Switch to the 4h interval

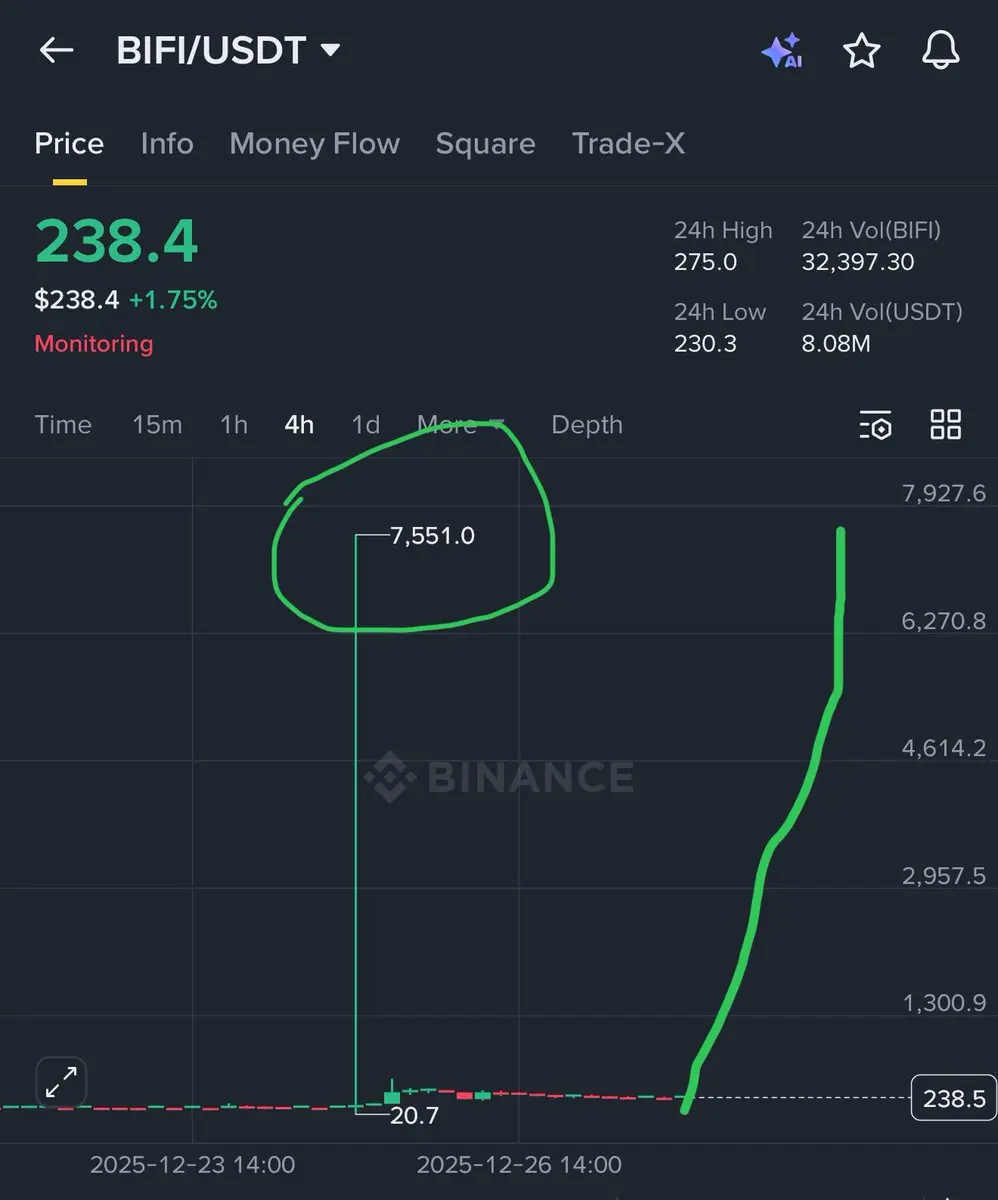click(x=299, y=424)
